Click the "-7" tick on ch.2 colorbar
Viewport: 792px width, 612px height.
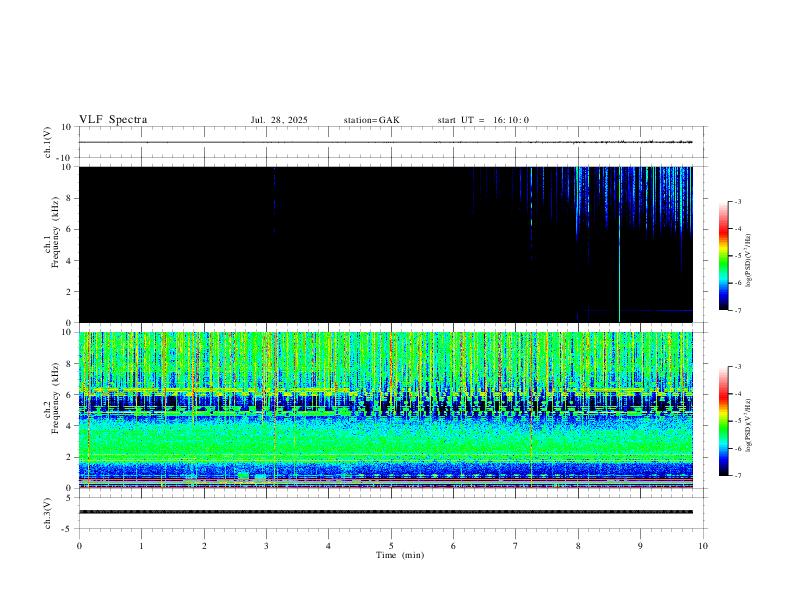(x=738, y=475)
